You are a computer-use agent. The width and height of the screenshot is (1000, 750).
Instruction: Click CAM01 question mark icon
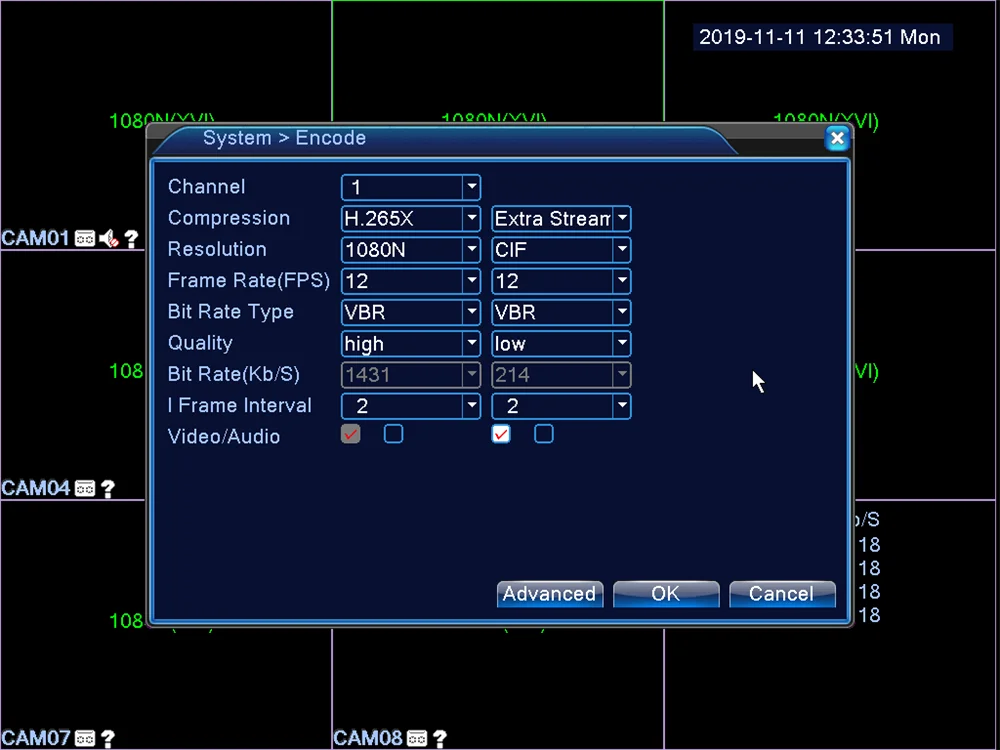(x=131, y=239)
